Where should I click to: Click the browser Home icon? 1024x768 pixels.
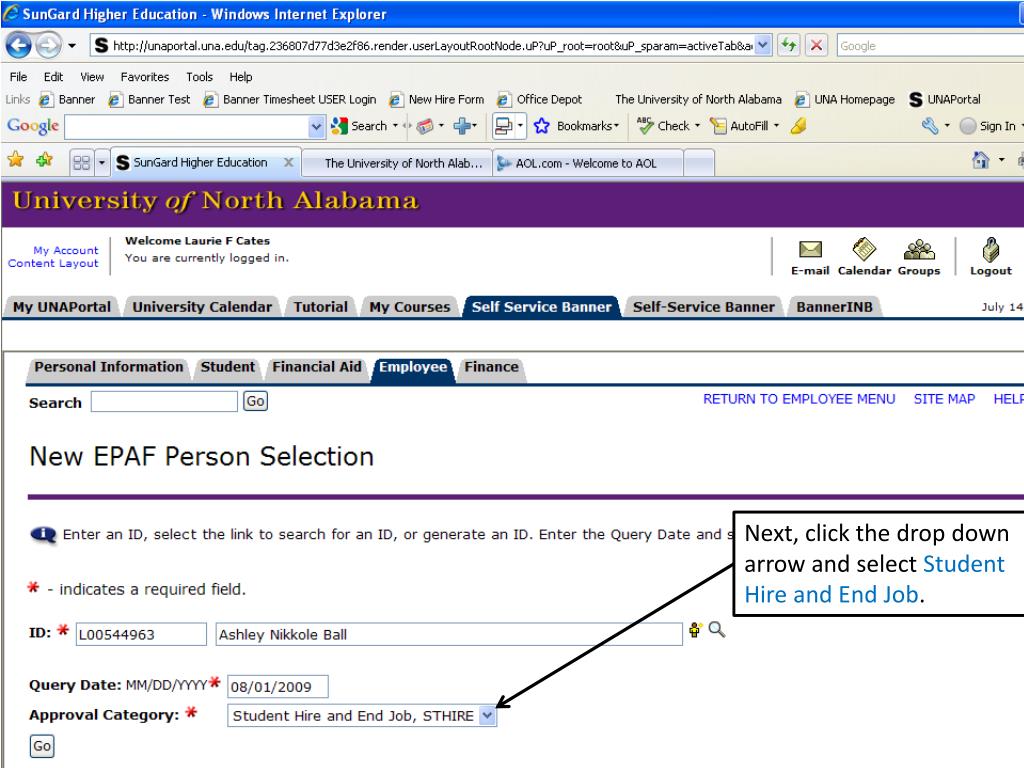980,160
